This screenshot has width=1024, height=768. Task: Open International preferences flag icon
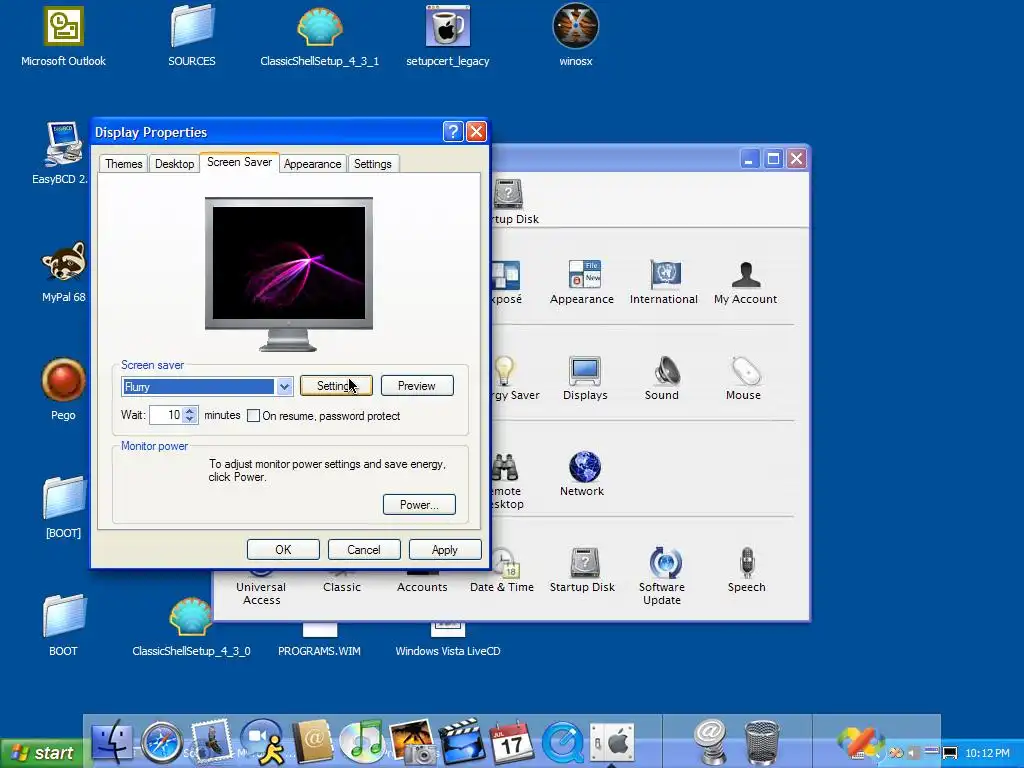(x=664, y=282)
